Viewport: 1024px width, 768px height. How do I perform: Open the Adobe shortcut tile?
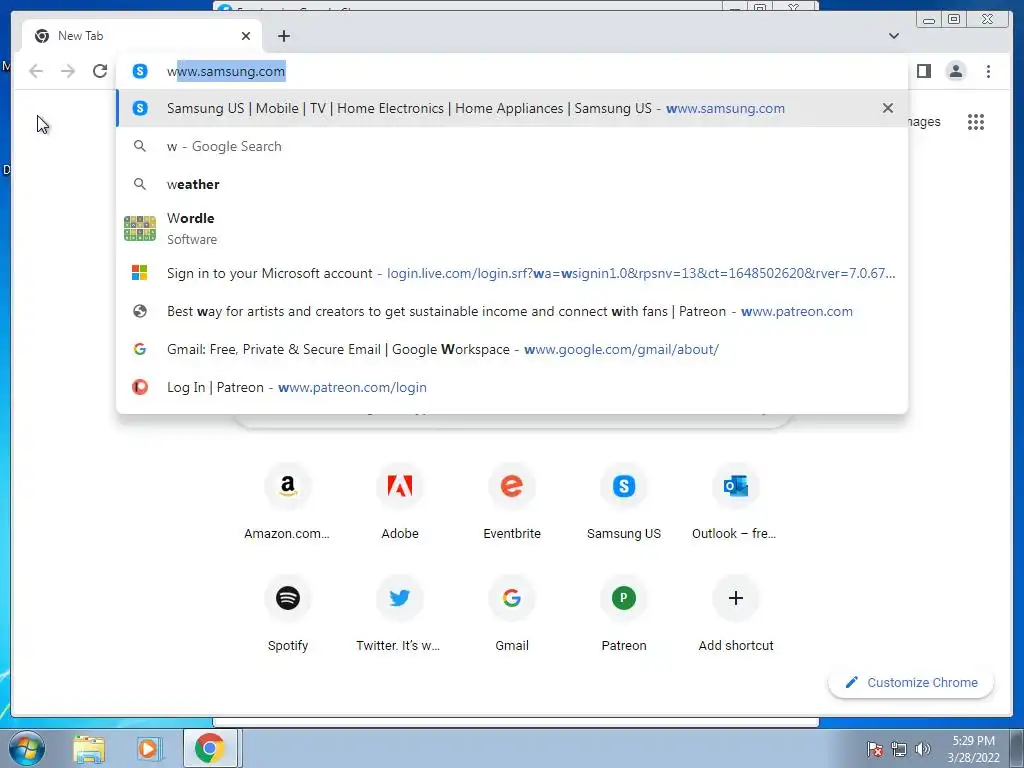[400, 502]
